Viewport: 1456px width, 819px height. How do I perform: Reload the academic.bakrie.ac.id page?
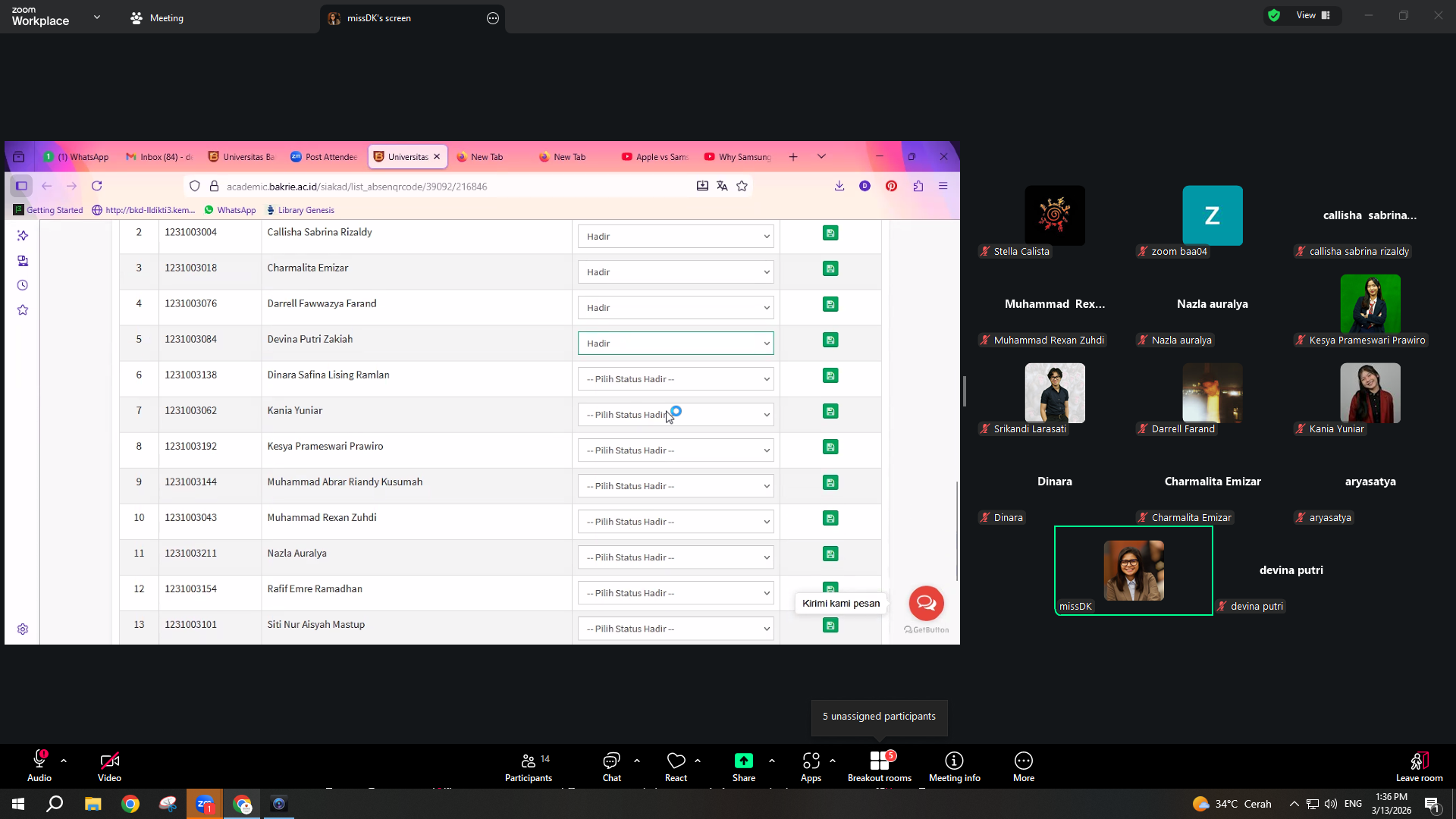97,186
